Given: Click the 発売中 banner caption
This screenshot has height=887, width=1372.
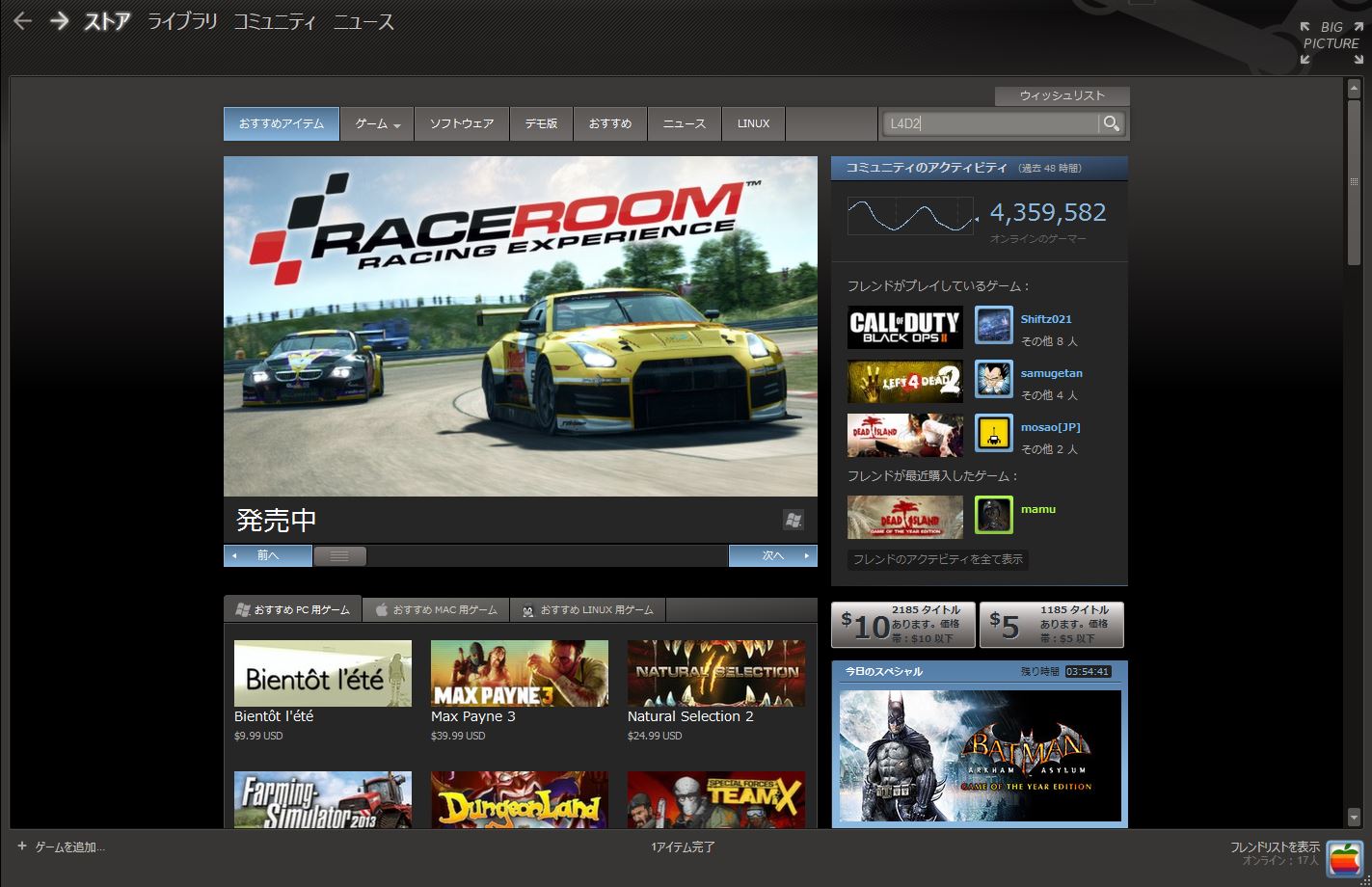Looking at the screenshot, I should pyautogui.click(x=277, y=521).
